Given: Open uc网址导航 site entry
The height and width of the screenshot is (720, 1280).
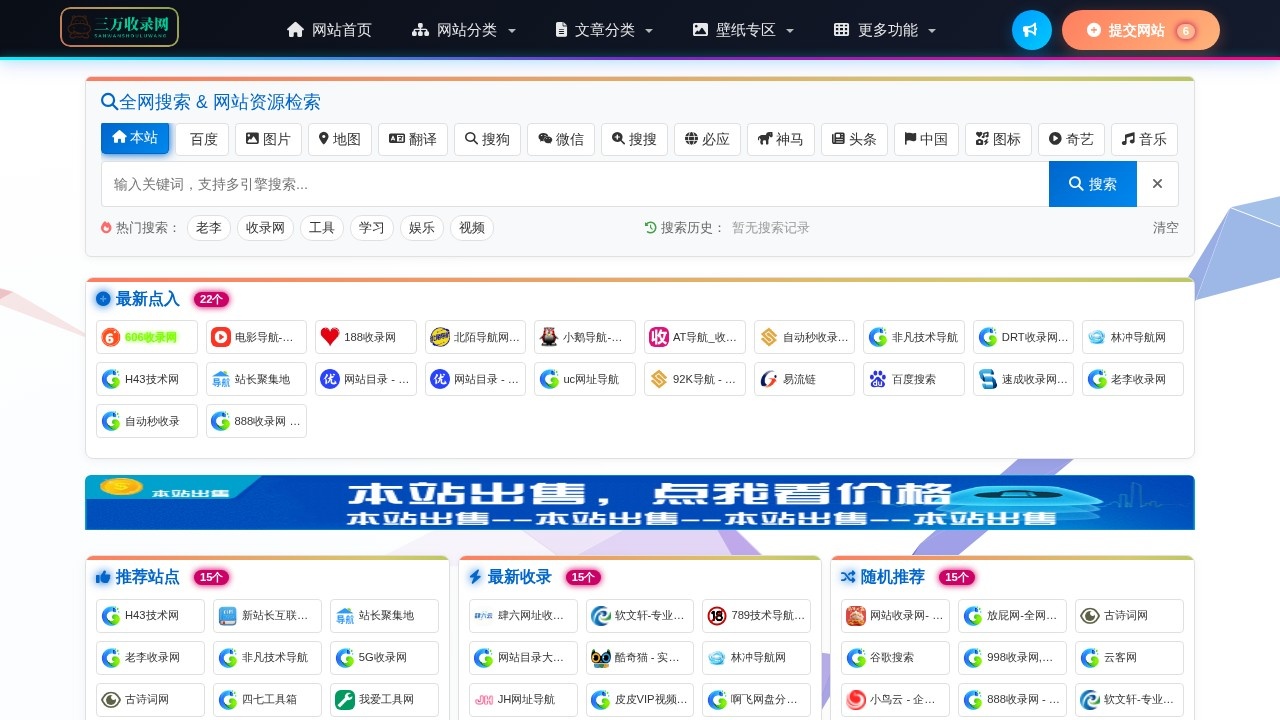Looking at the screenshot, I should pyautogui.click(x=585, y=379).
